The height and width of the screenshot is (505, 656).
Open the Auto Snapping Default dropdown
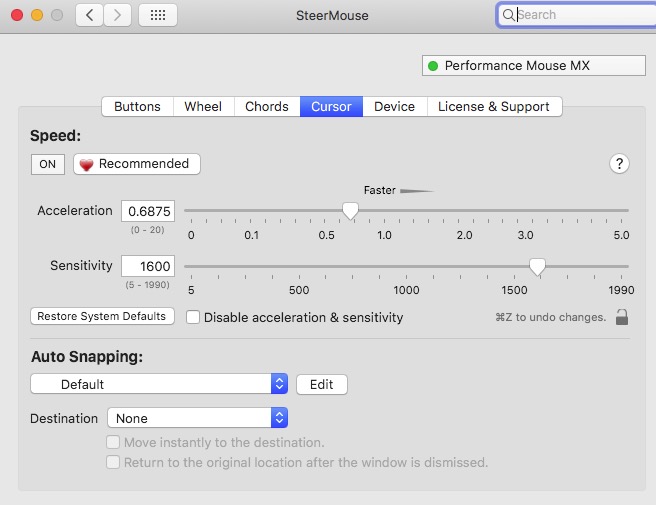[159, 384]
